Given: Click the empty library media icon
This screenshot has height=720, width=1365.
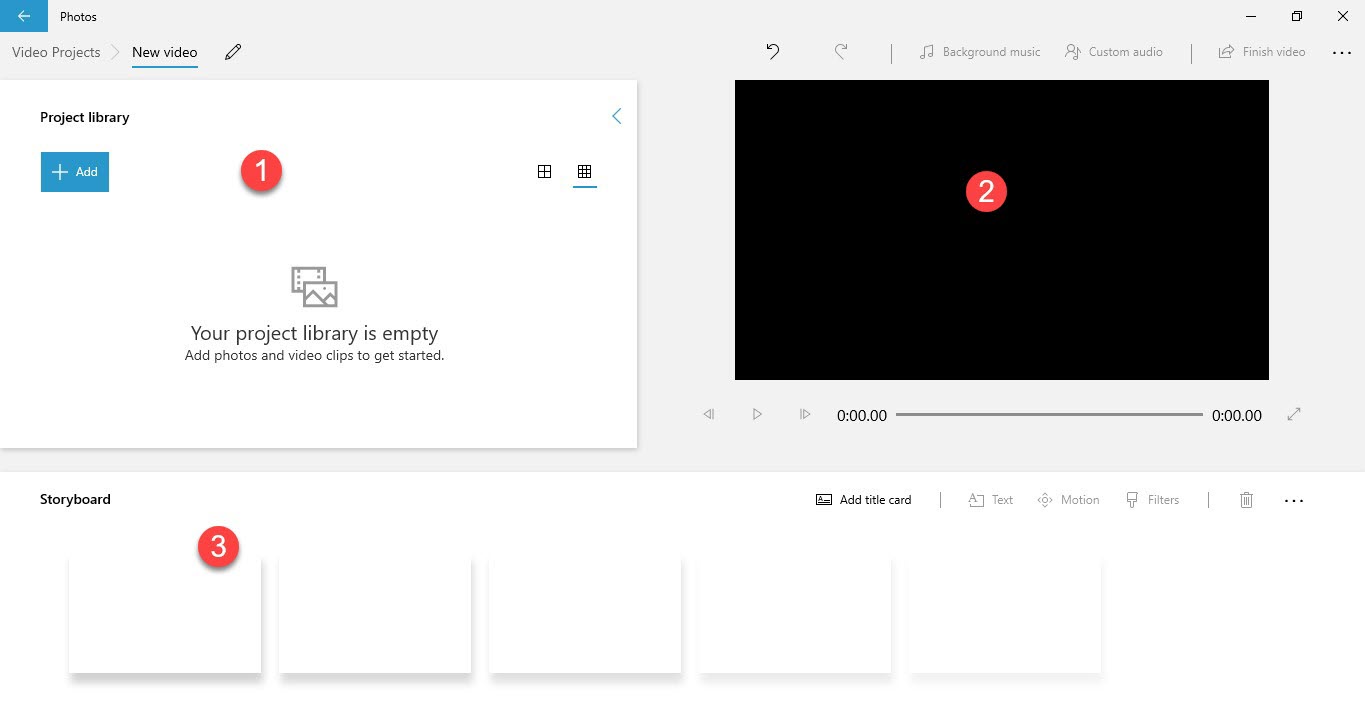Looking at the screenshot, I should click(x=315, y=287).
